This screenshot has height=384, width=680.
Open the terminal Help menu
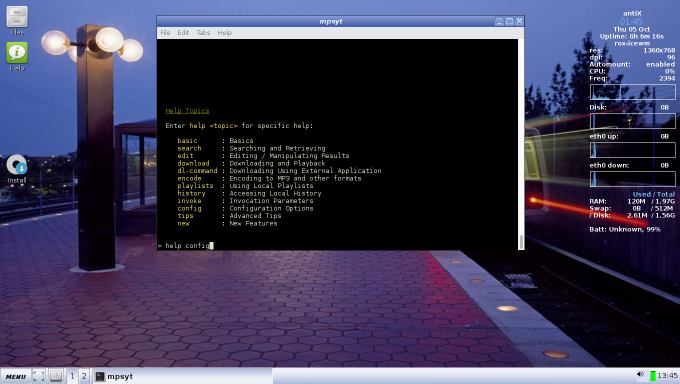tap(225, 33)
